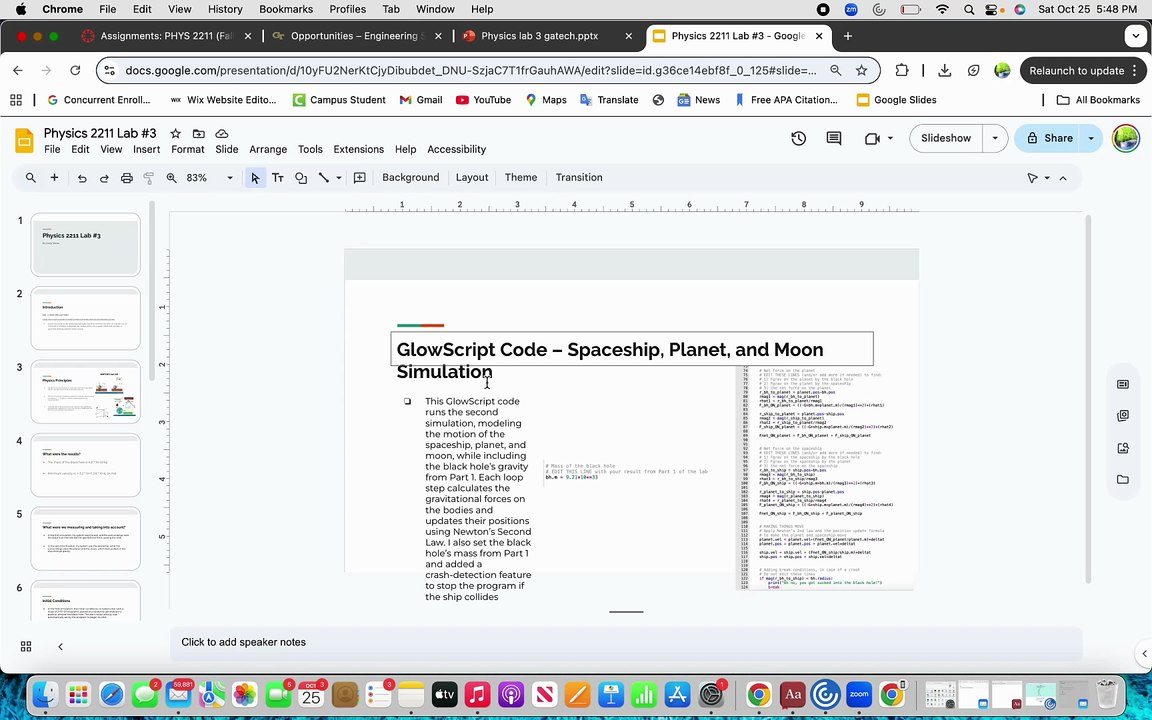Redo the last undone action
This screenshot has width=1152, height=720.
tap(104, 178)
